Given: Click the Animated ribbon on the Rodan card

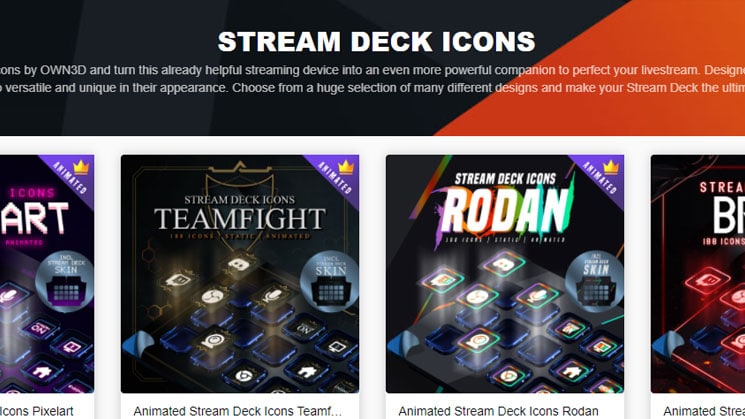Looking at the screenshot, I should tap(600, 177).
